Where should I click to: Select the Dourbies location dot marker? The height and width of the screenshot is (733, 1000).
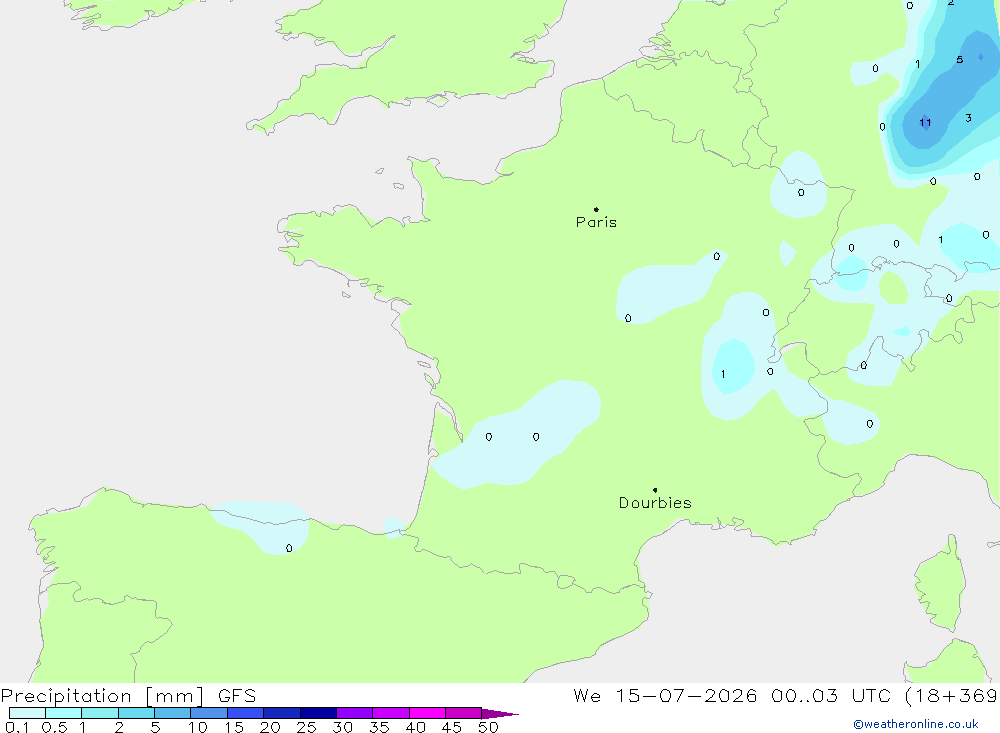point(655,490)
